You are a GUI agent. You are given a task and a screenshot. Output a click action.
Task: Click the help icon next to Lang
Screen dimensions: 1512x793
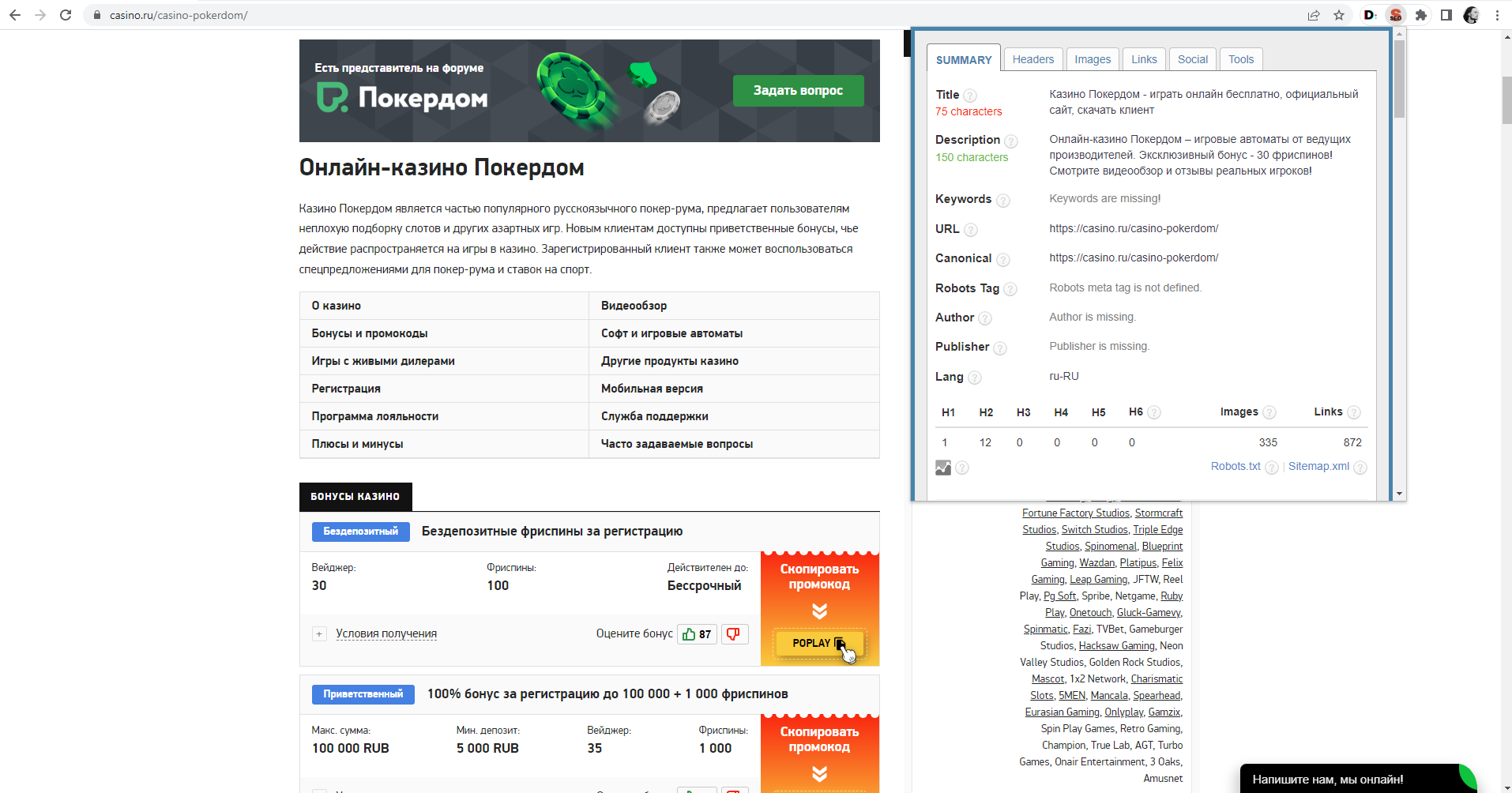(x=975, y=378)
